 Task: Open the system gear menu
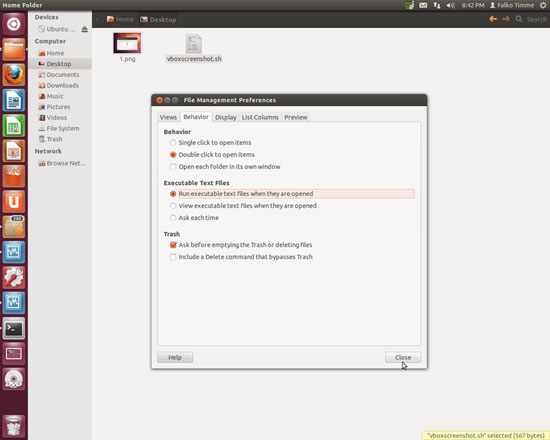click(543, 5)
